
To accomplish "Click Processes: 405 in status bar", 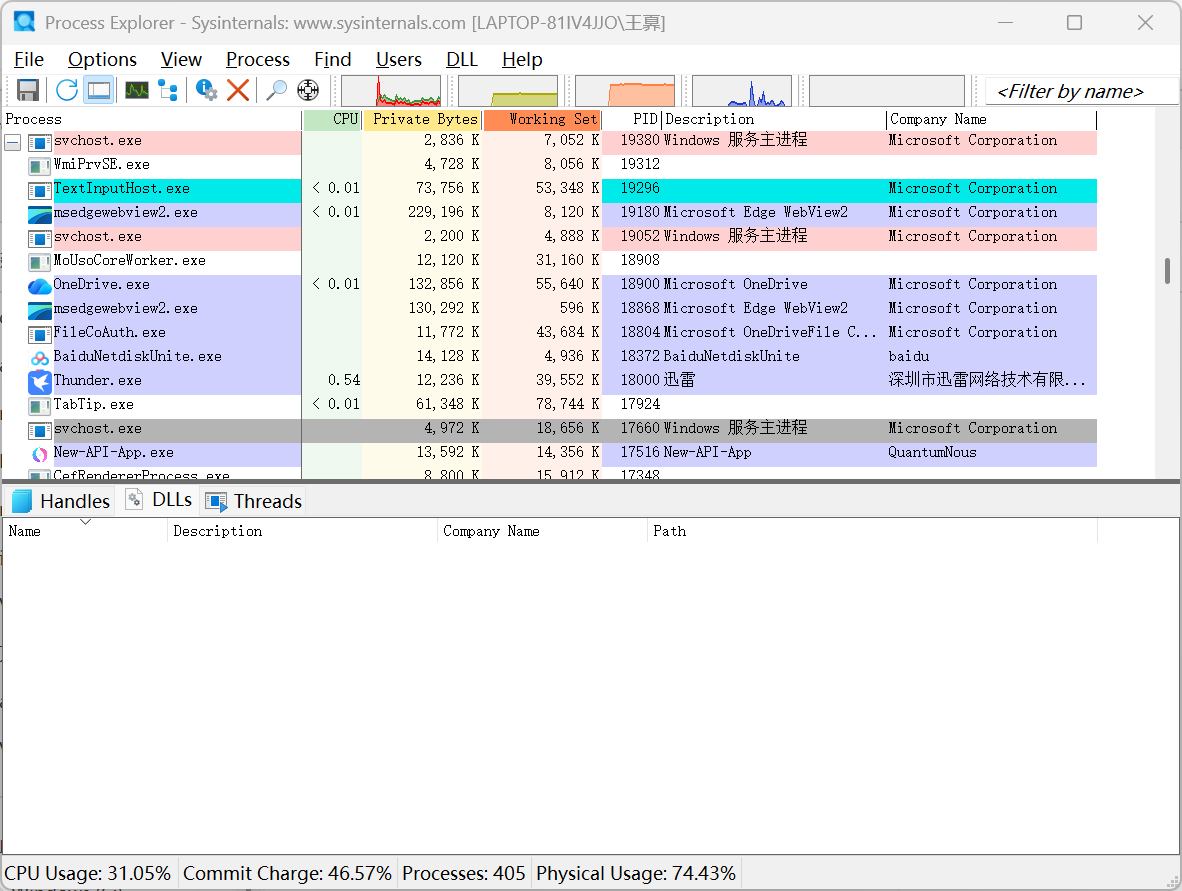I will coord(464,873).
